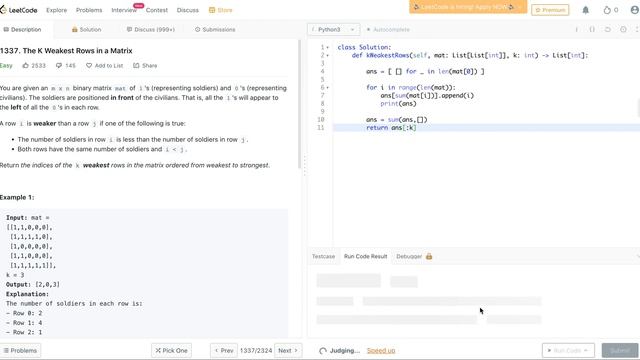Switch to the Description tab

tap(22, 29)
